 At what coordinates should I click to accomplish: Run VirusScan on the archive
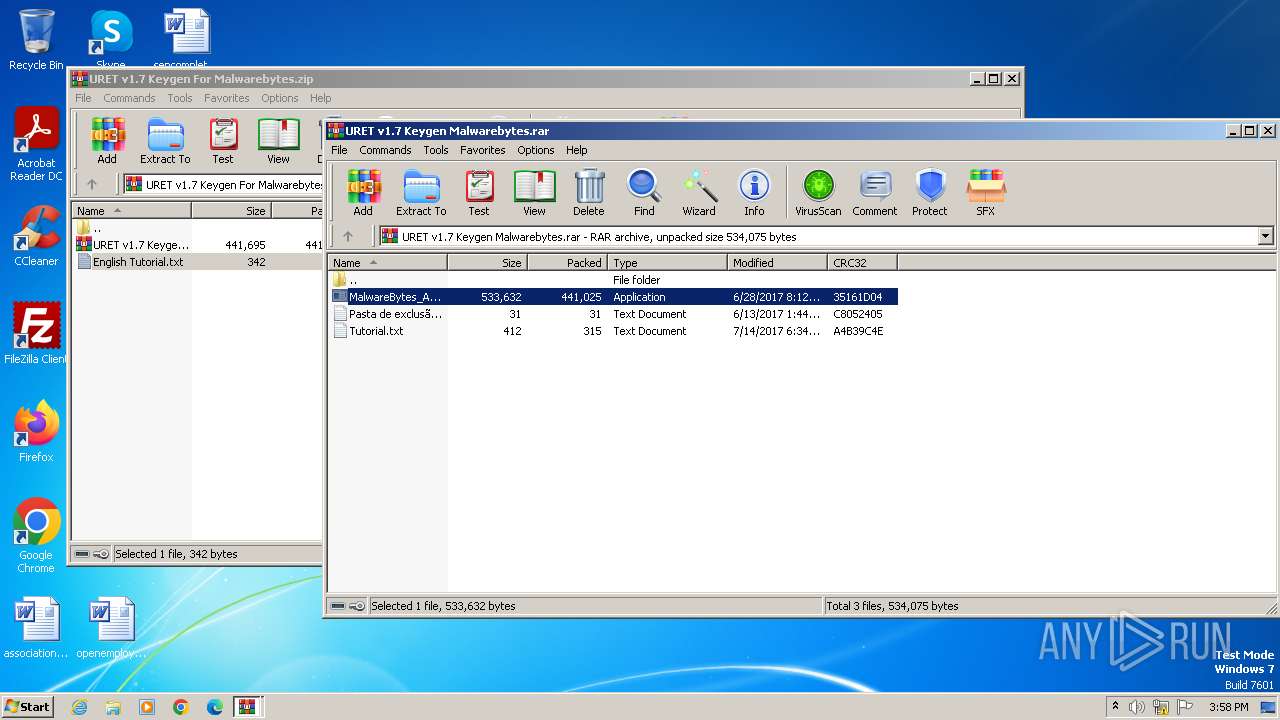[818, 192]
